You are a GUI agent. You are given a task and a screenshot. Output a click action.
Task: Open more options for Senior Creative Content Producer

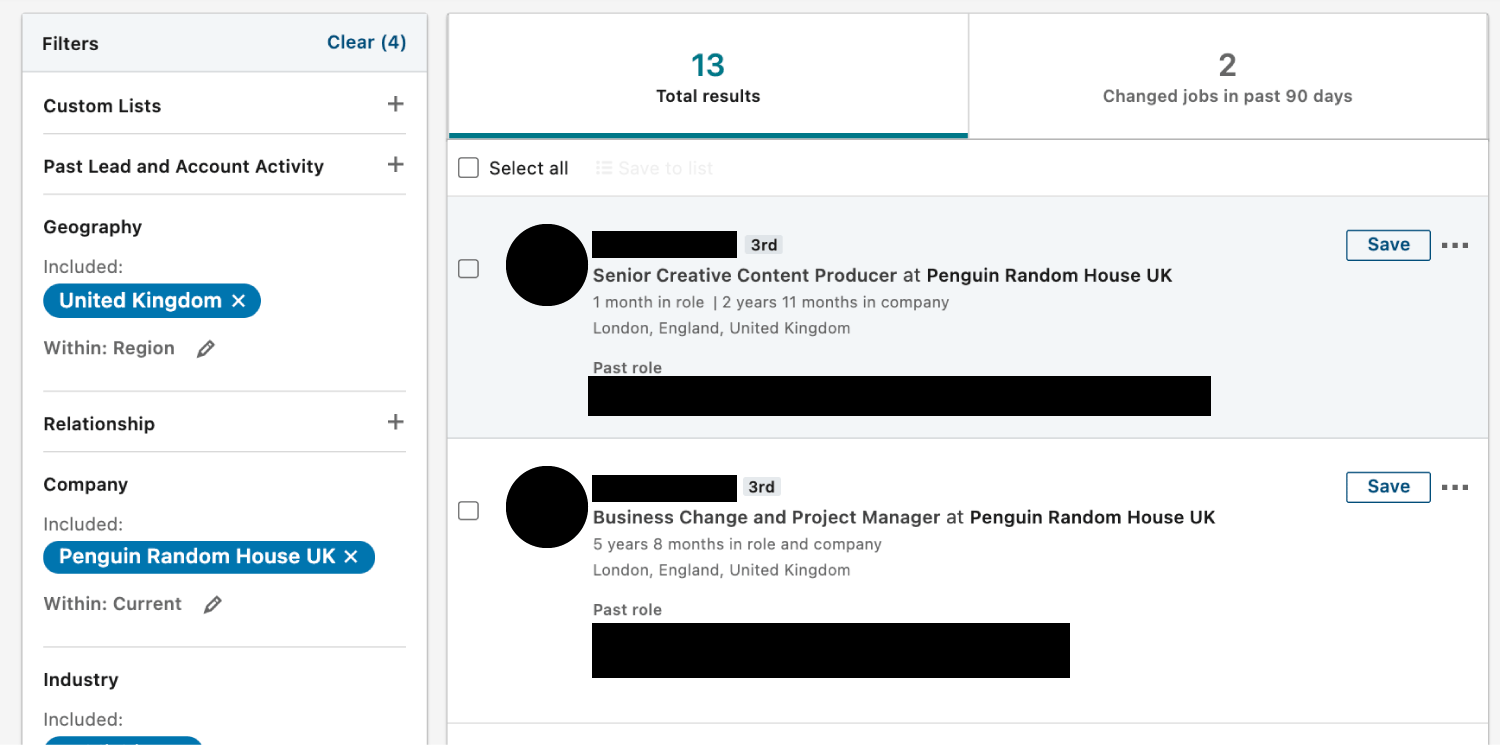coord(1455,245)
